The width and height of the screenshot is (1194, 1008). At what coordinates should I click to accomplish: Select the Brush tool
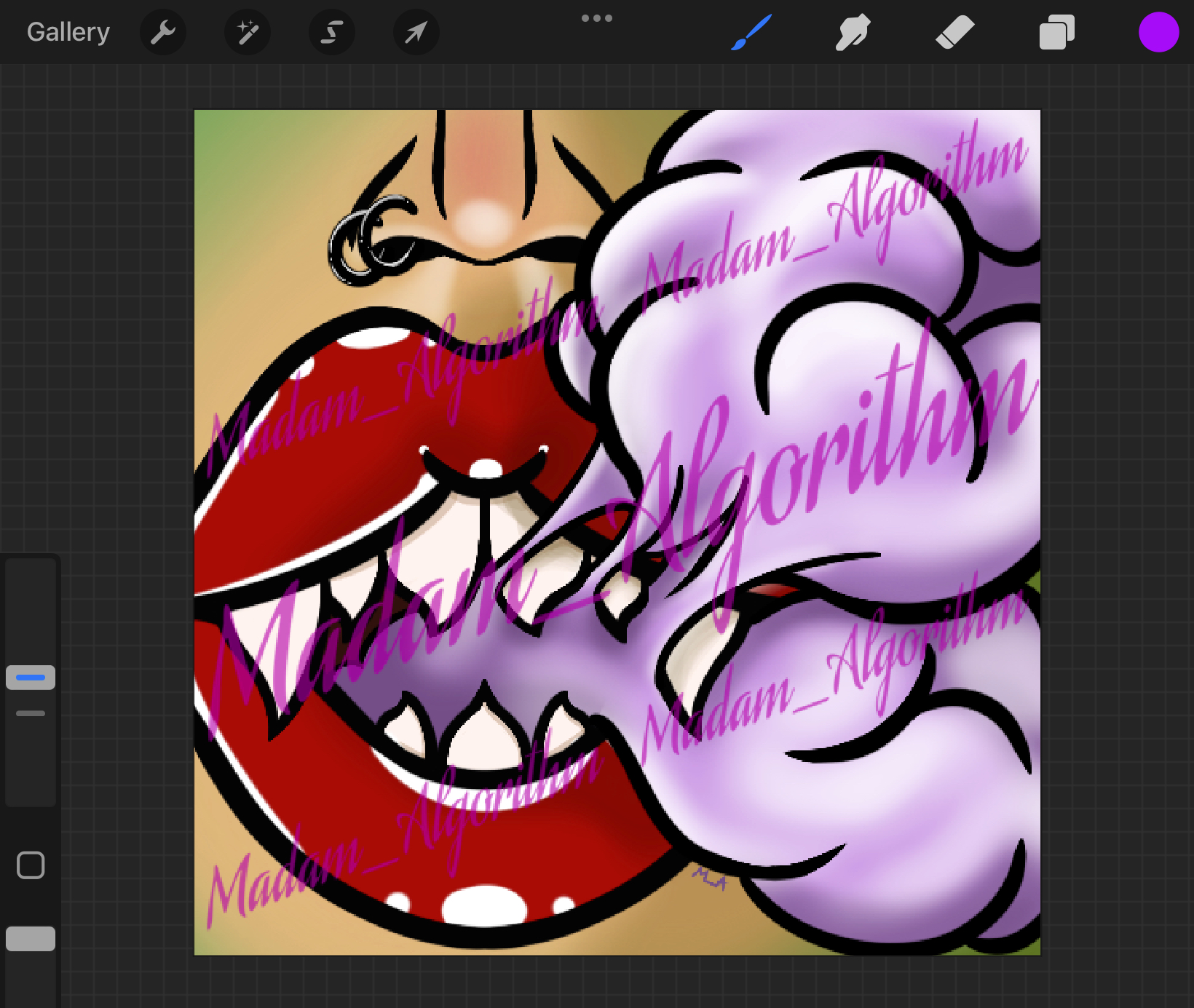point(751,33)
